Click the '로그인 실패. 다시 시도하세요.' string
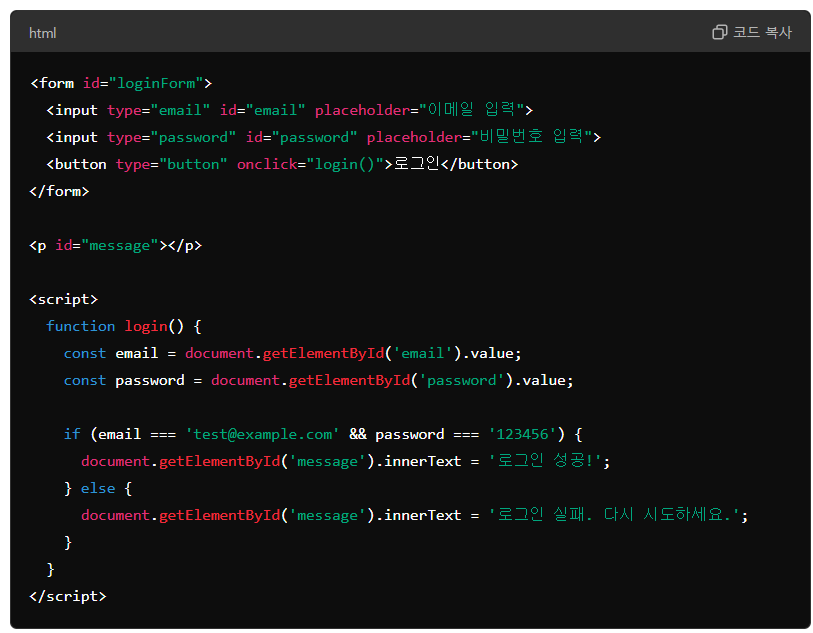The image size is (813, 633). click(614, 514)
